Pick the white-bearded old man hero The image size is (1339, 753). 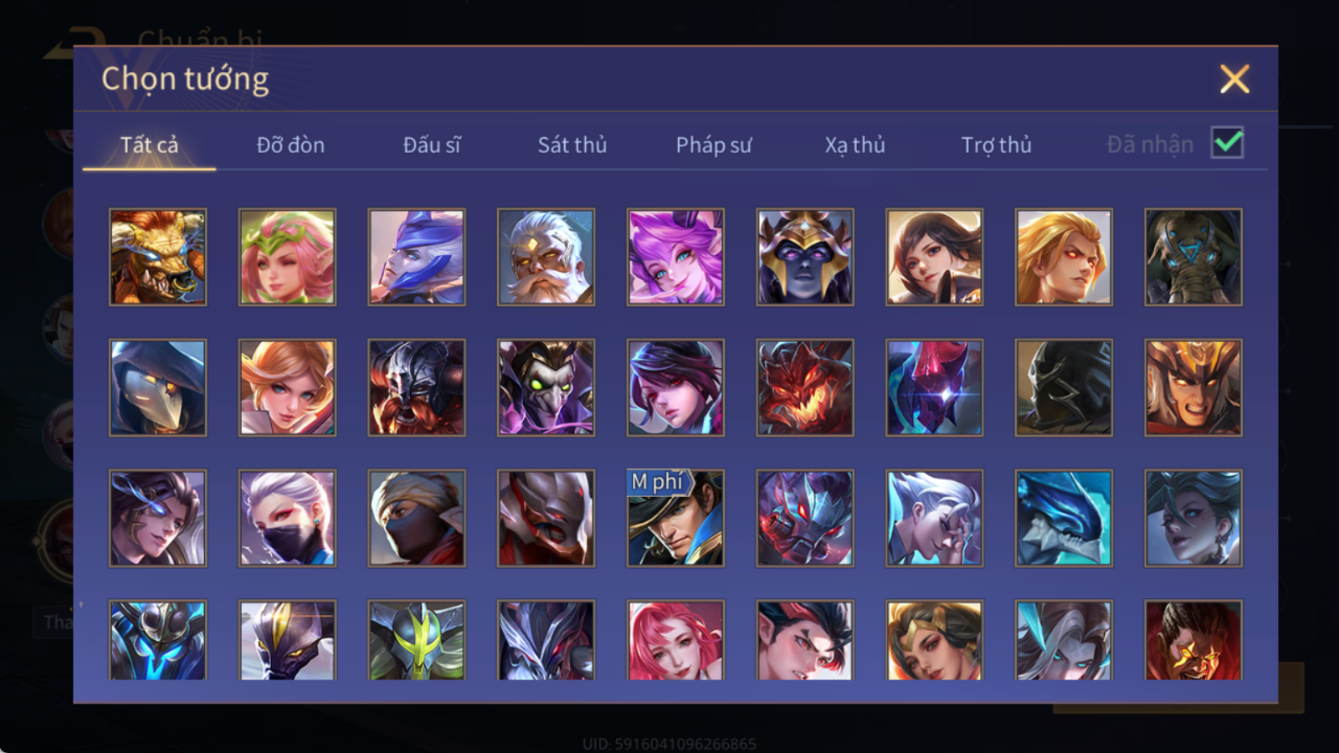[546, 257]
